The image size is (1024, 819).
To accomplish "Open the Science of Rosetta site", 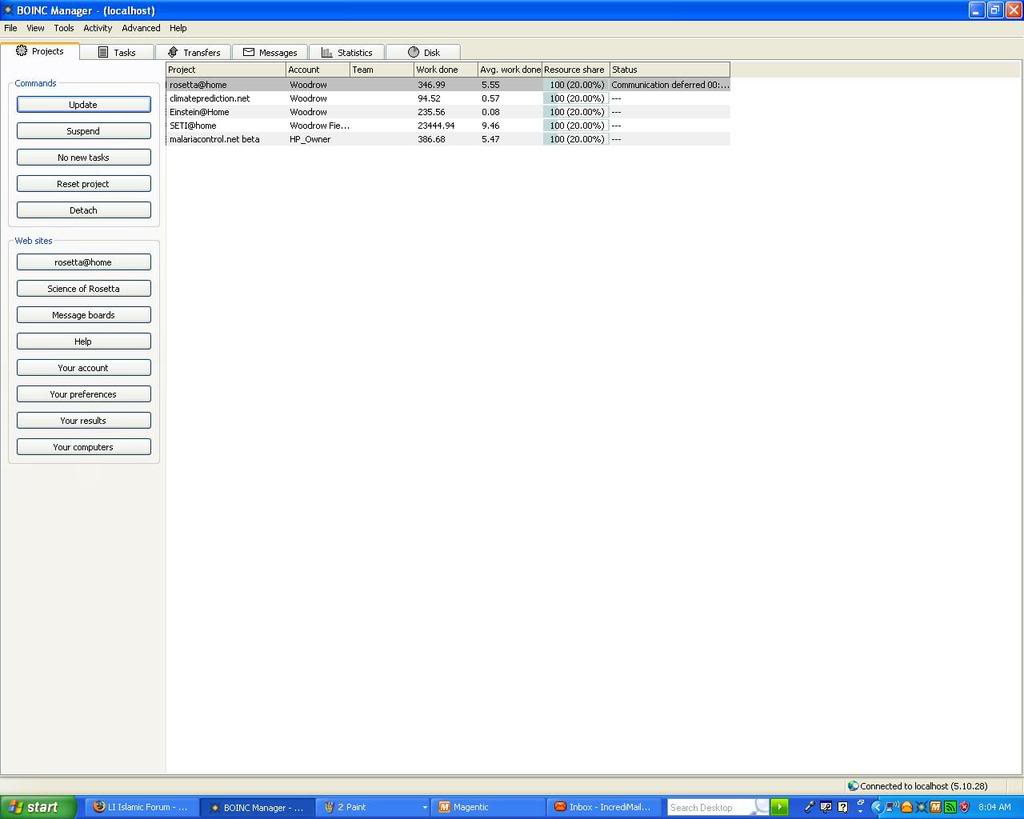I will (x=84, y=288).
